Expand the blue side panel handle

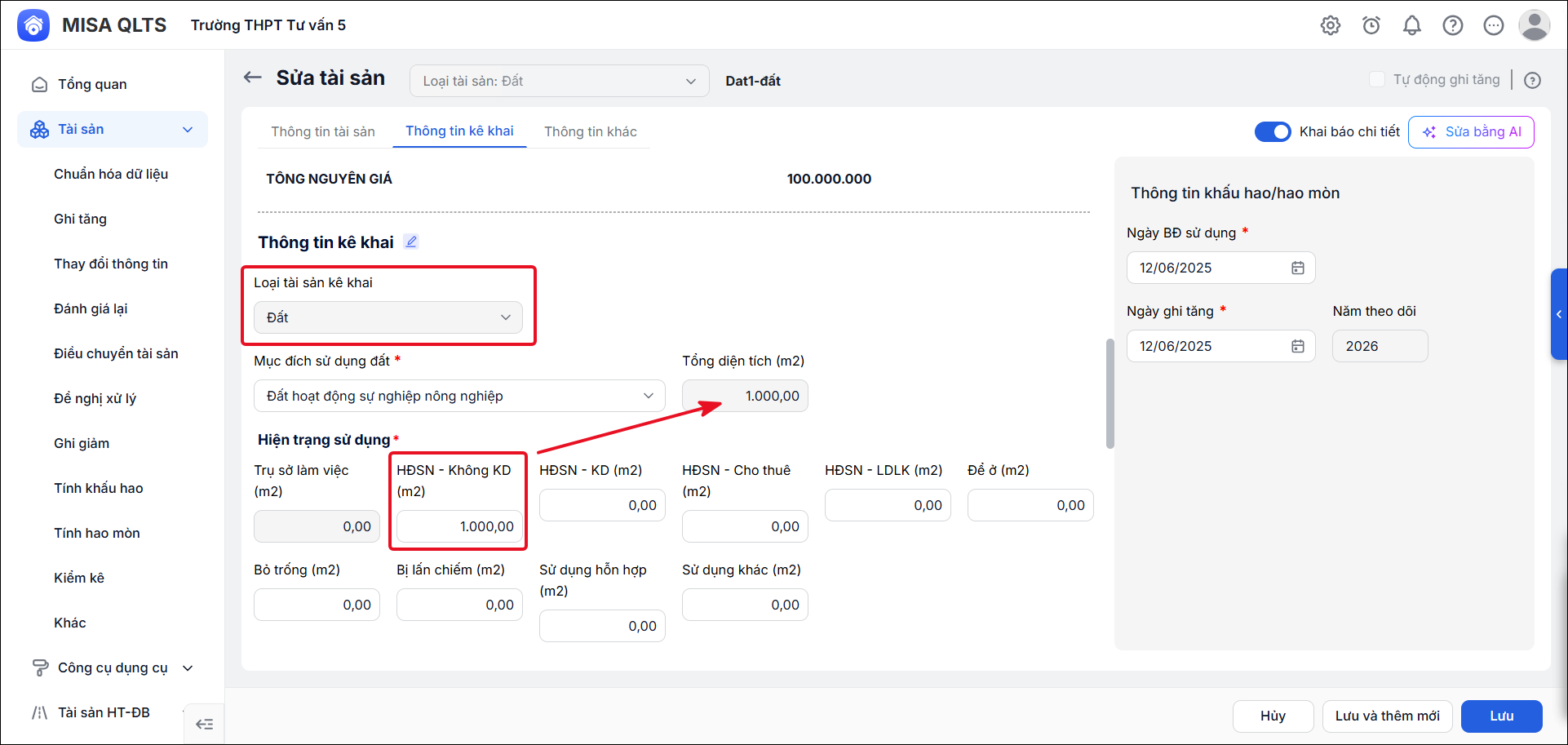tap(1559, 314)
